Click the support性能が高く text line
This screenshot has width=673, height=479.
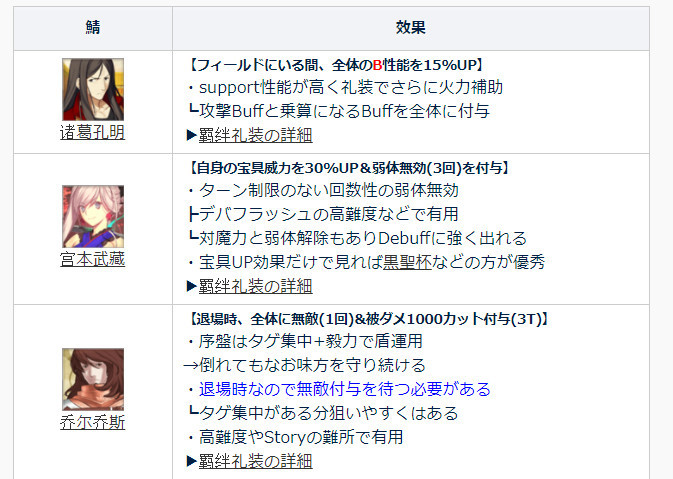pyautogui.click(x=351, y=87)
